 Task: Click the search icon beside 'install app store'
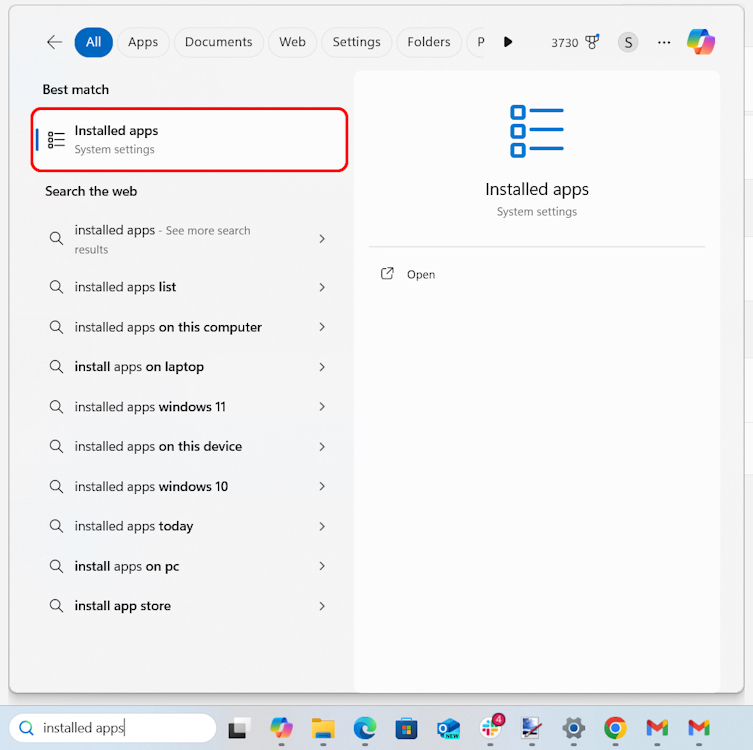click(x=56, y=605)
